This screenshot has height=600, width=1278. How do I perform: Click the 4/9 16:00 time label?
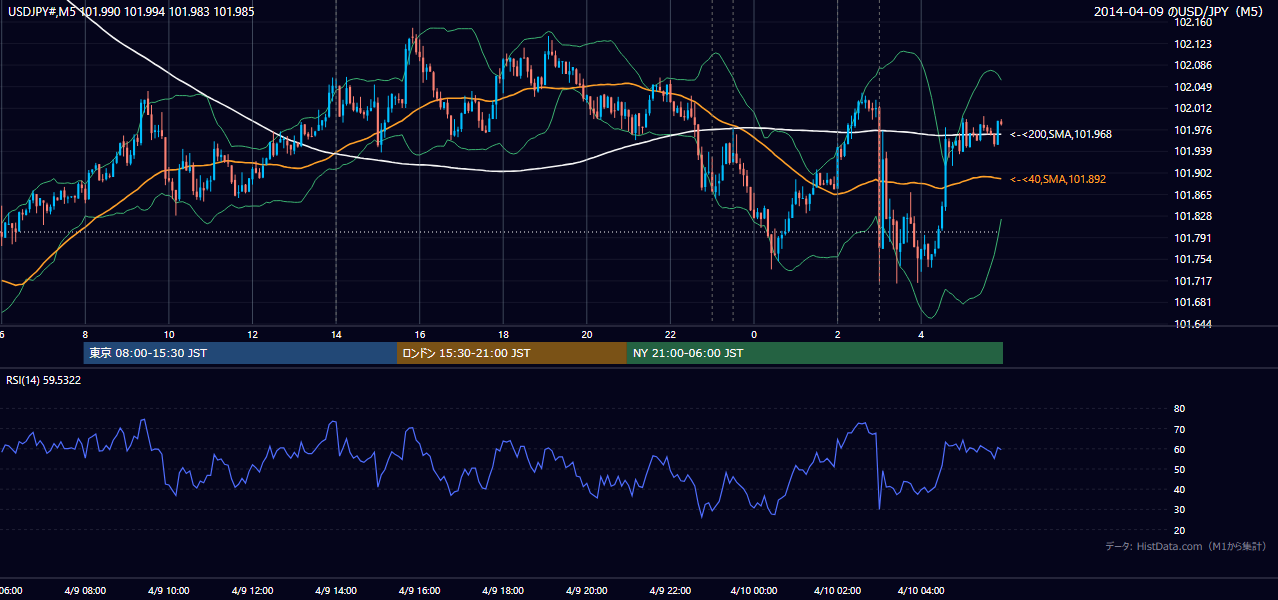[419, 590]
